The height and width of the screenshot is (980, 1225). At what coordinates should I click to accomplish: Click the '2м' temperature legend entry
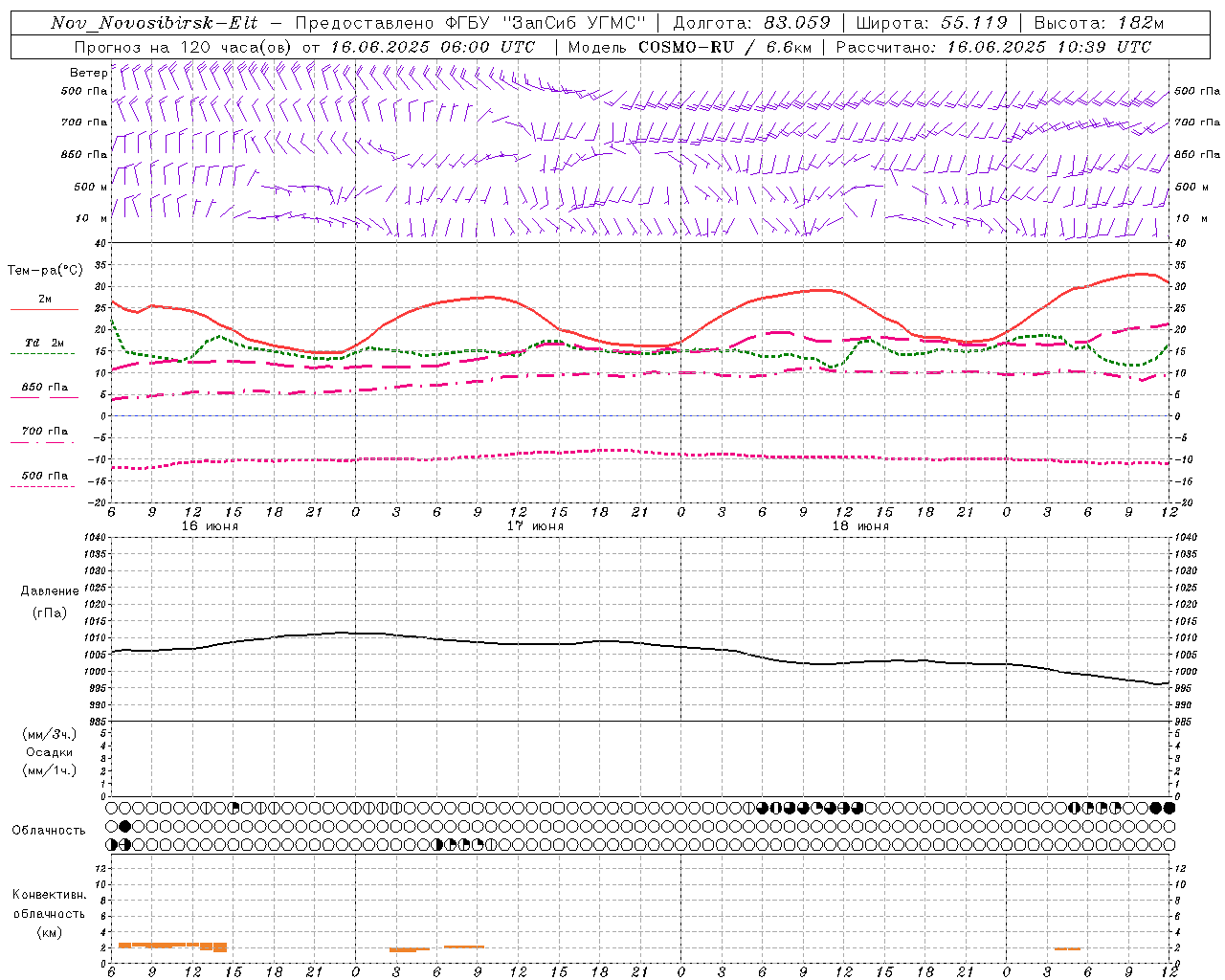pos(45,300)
